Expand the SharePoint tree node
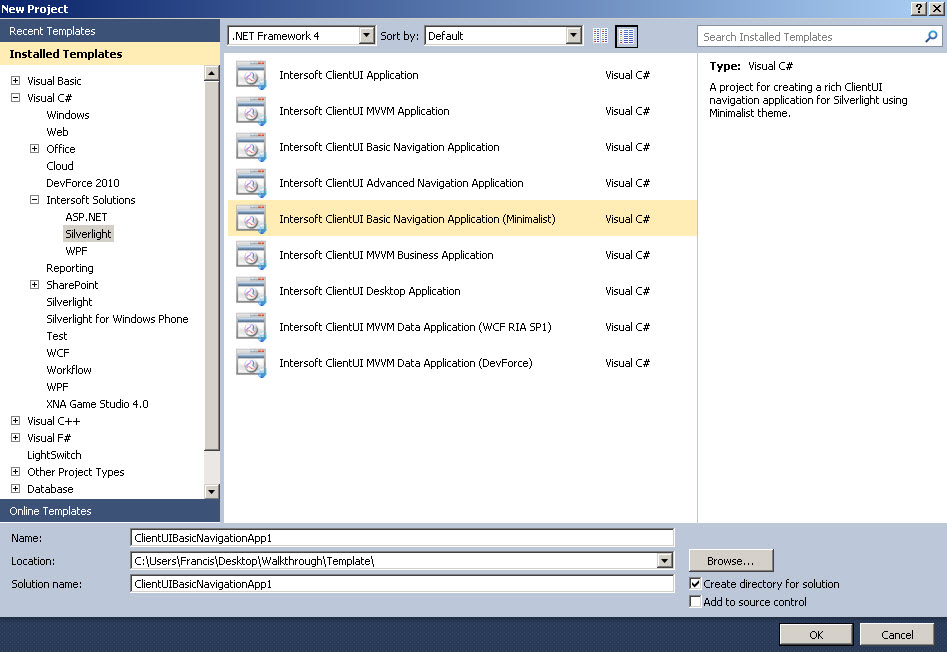 (34, 285)
